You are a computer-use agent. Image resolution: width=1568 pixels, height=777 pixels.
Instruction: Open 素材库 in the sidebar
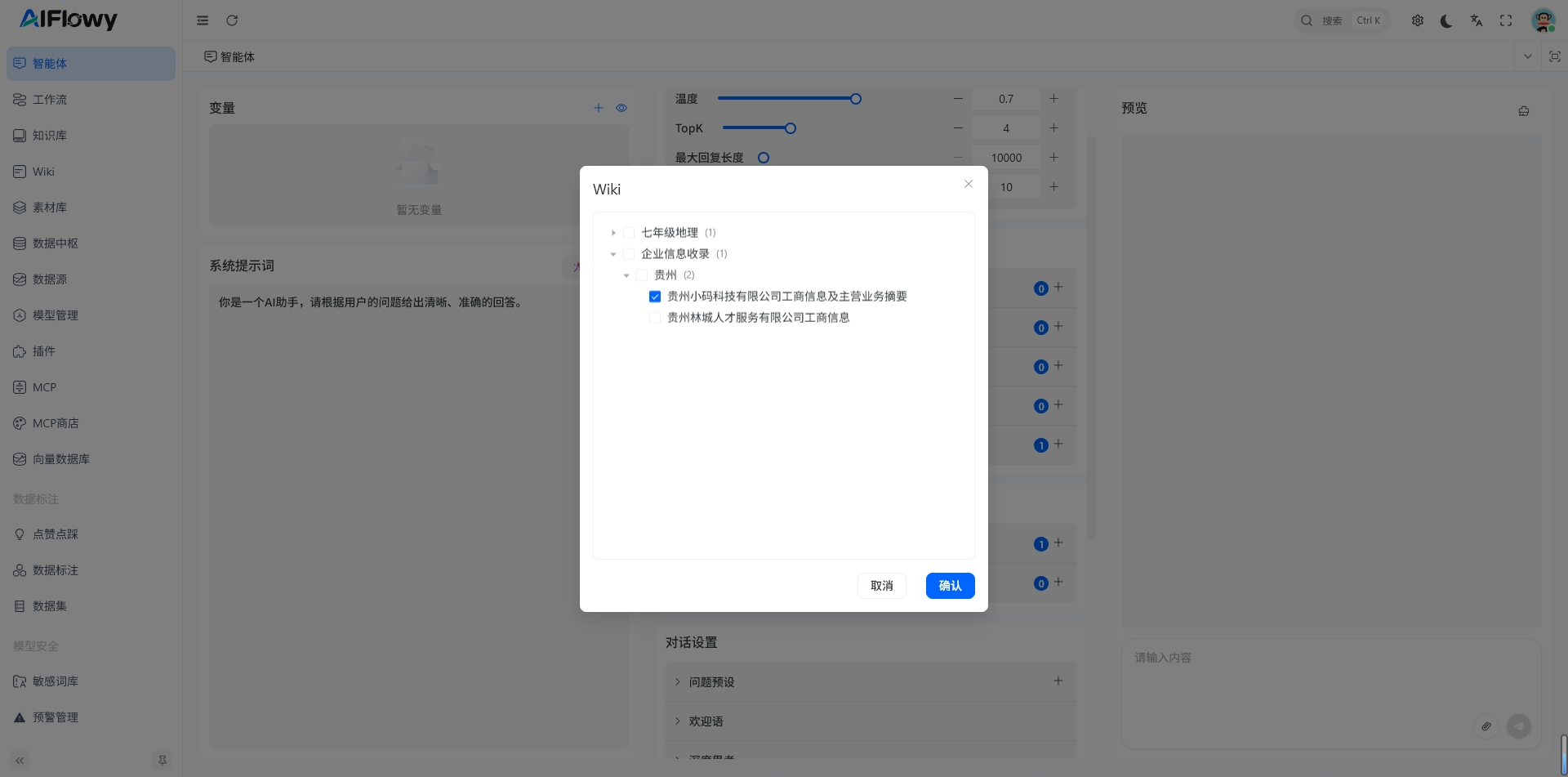pos(91,208)
